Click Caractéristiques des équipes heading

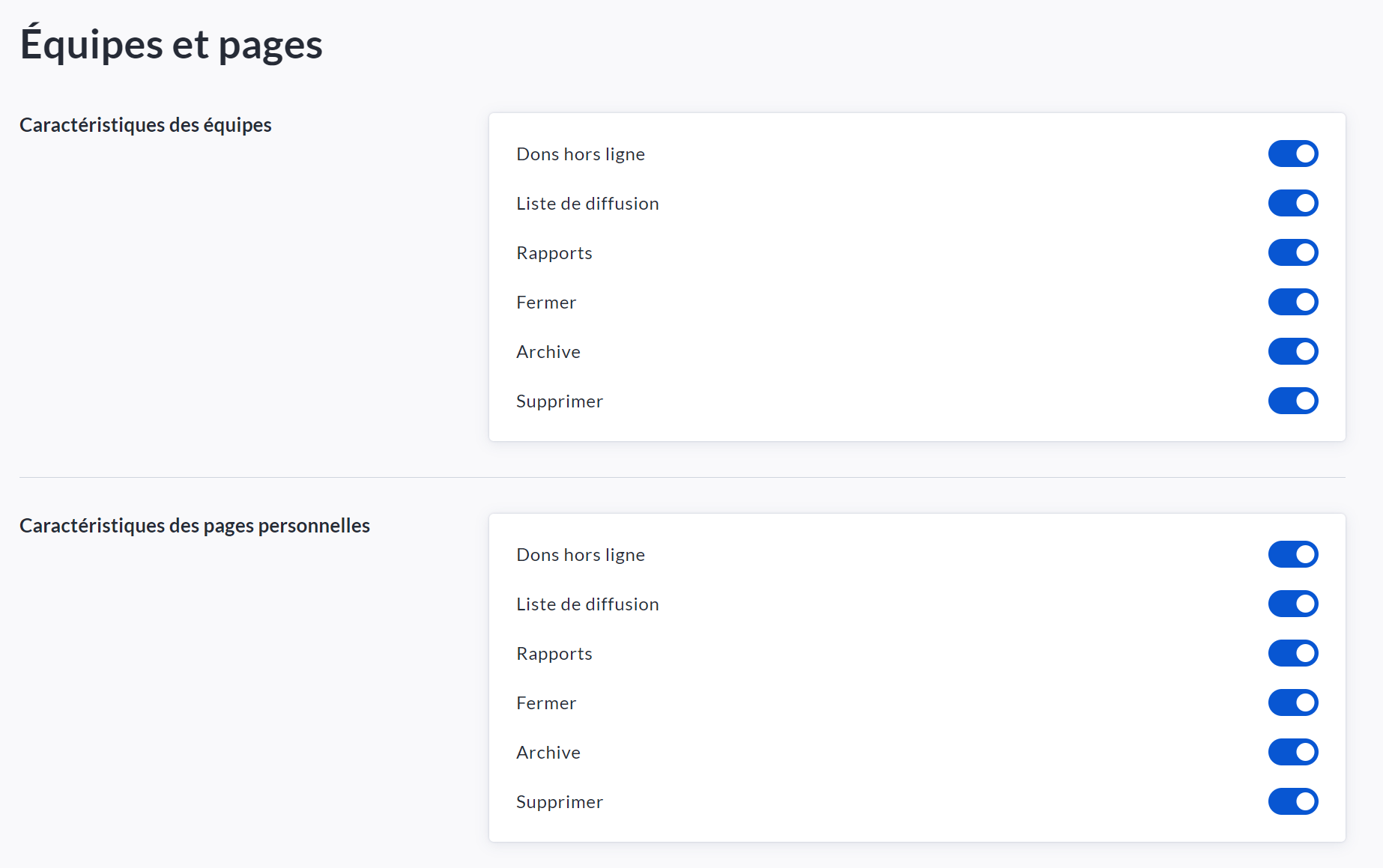coord(145,125)
